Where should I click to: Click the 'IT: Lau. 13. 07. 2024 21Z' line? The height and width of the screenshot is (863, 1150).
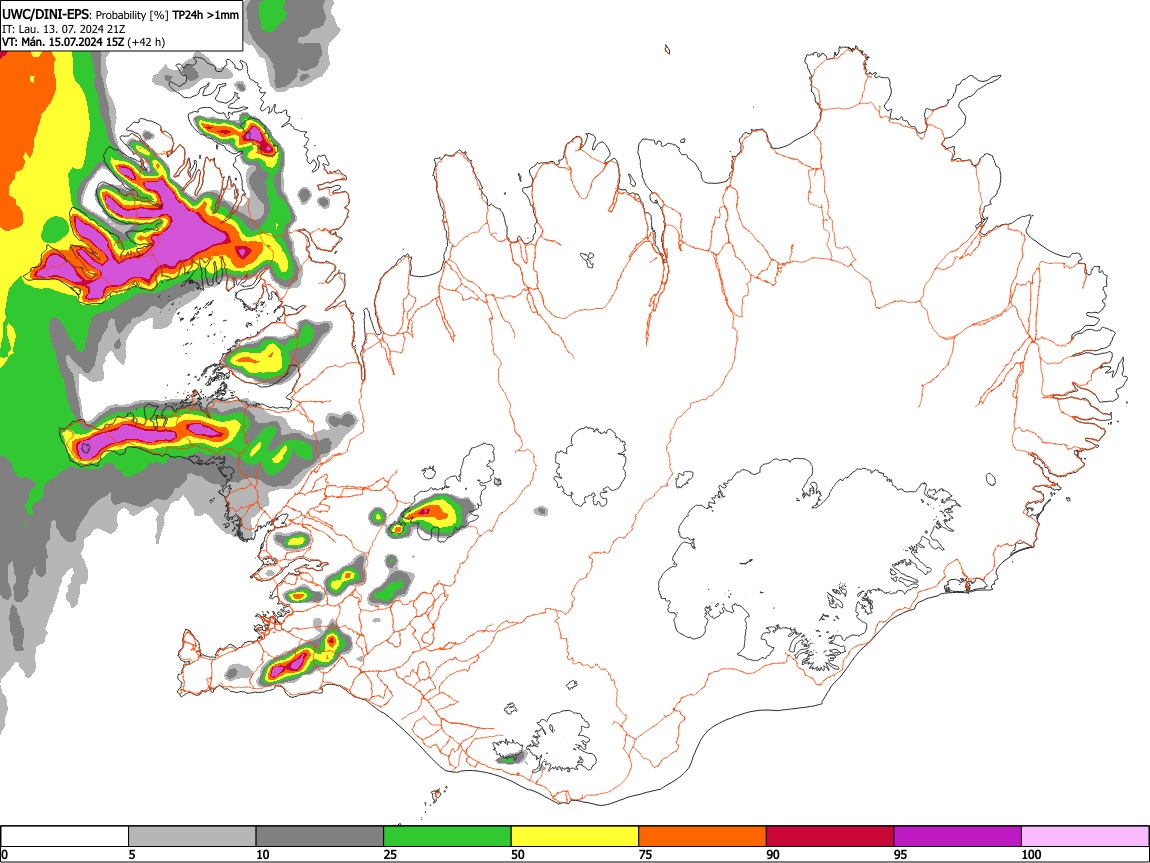pos(64,29)
